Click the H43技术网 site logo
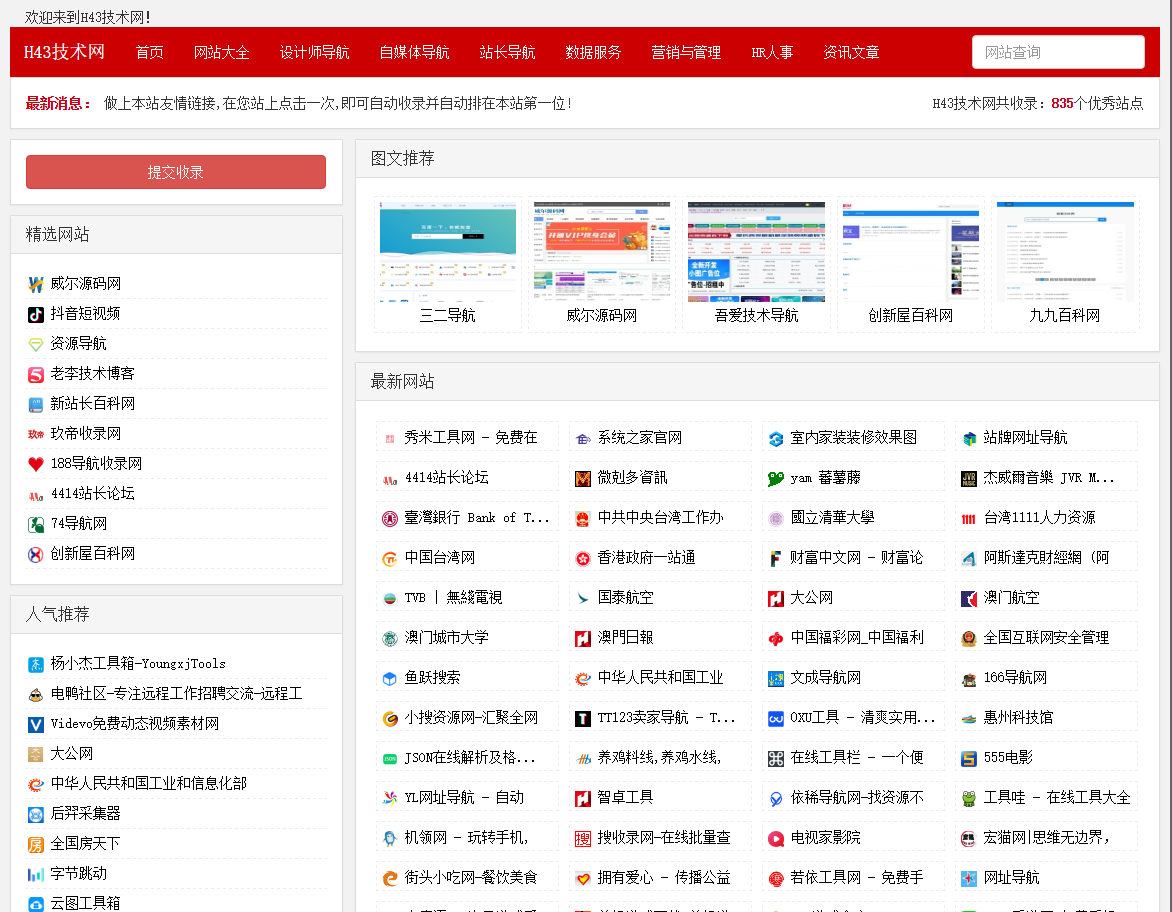1172x912 pixels. coord(65,52)
